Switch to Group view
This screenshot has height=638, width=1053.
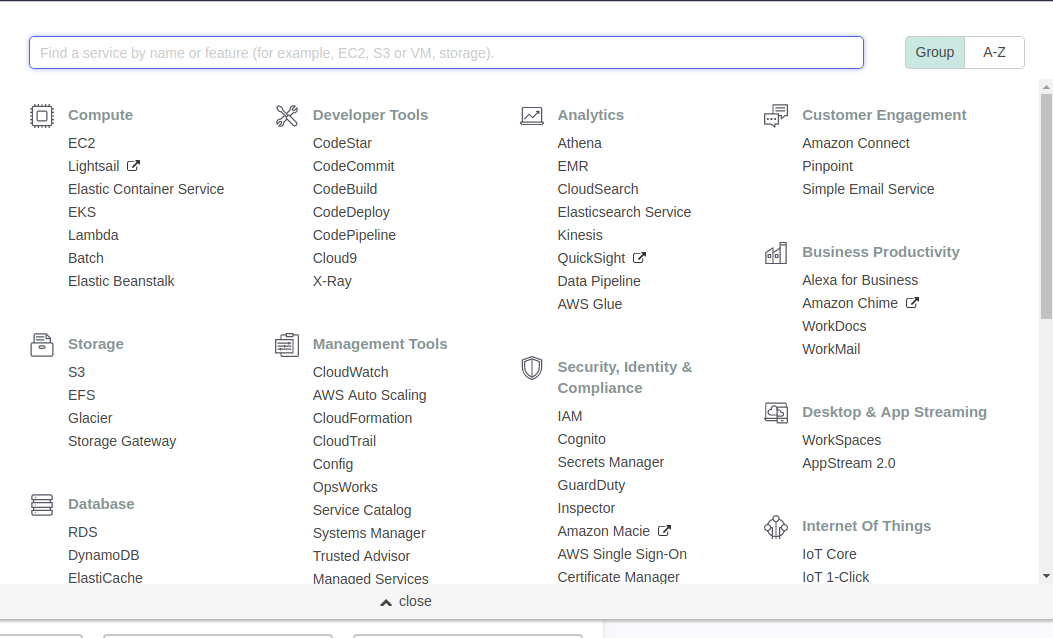[935, 53]
